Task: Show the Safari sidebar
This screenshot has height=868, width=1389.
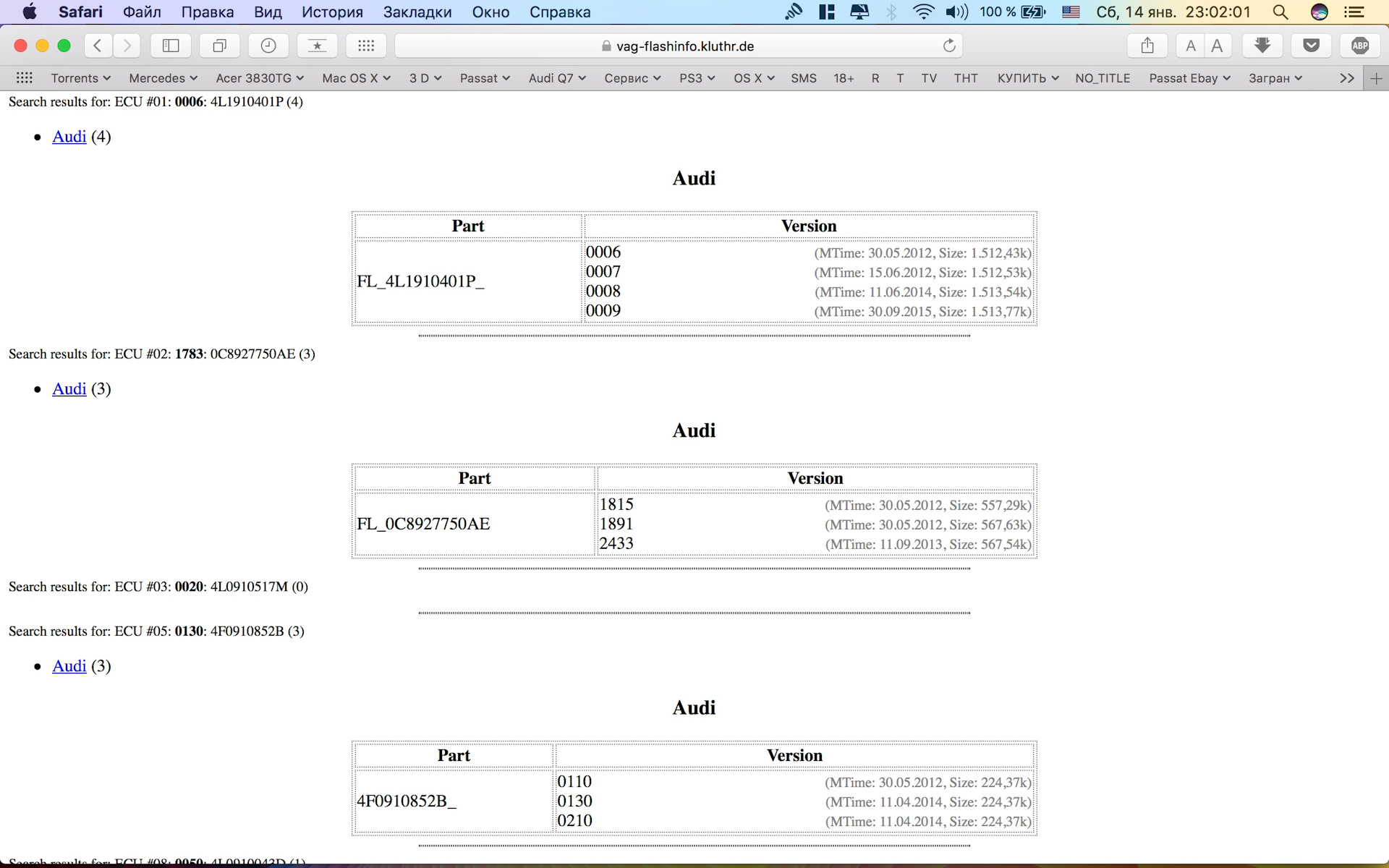Action: coord(171,46)
